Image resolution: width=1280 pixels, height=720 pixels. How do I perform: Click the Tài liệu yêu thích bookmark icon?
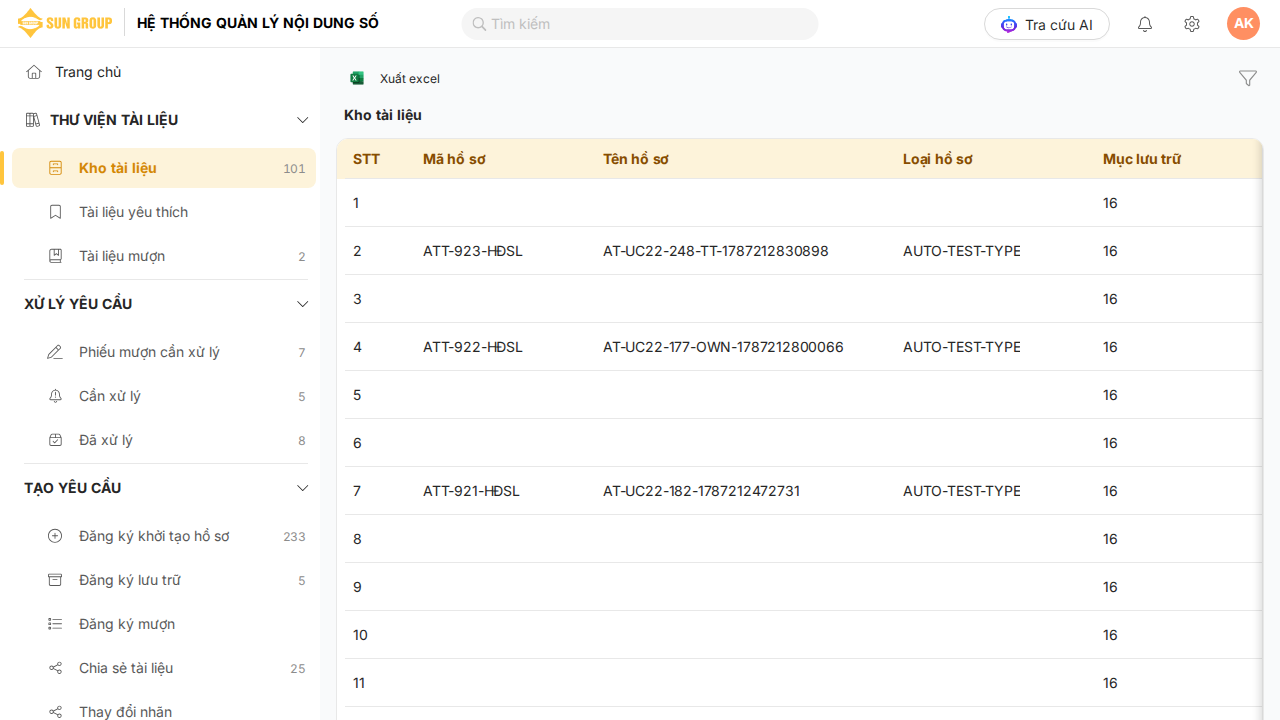click(56, 212)
